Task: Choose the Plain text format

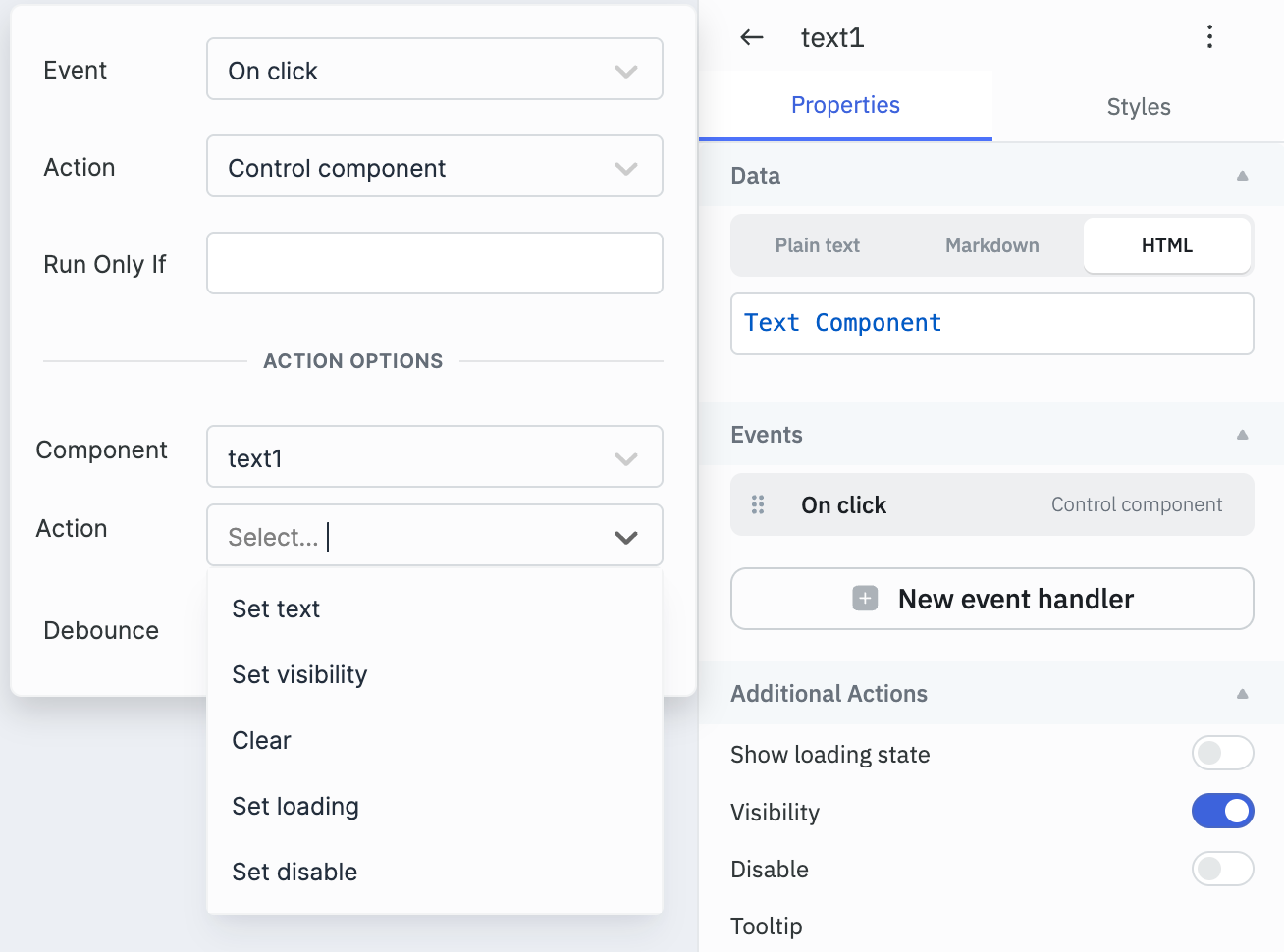Action: 817,245
